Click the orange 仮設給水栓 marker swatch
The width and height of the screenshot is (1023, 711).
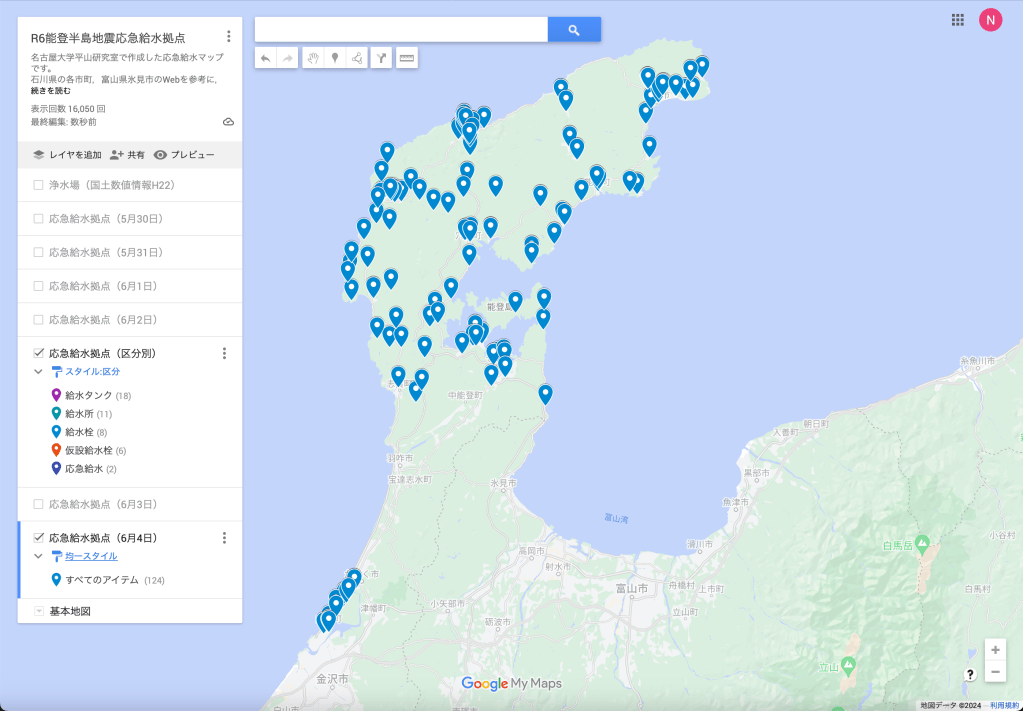click(x=56, y=451)
